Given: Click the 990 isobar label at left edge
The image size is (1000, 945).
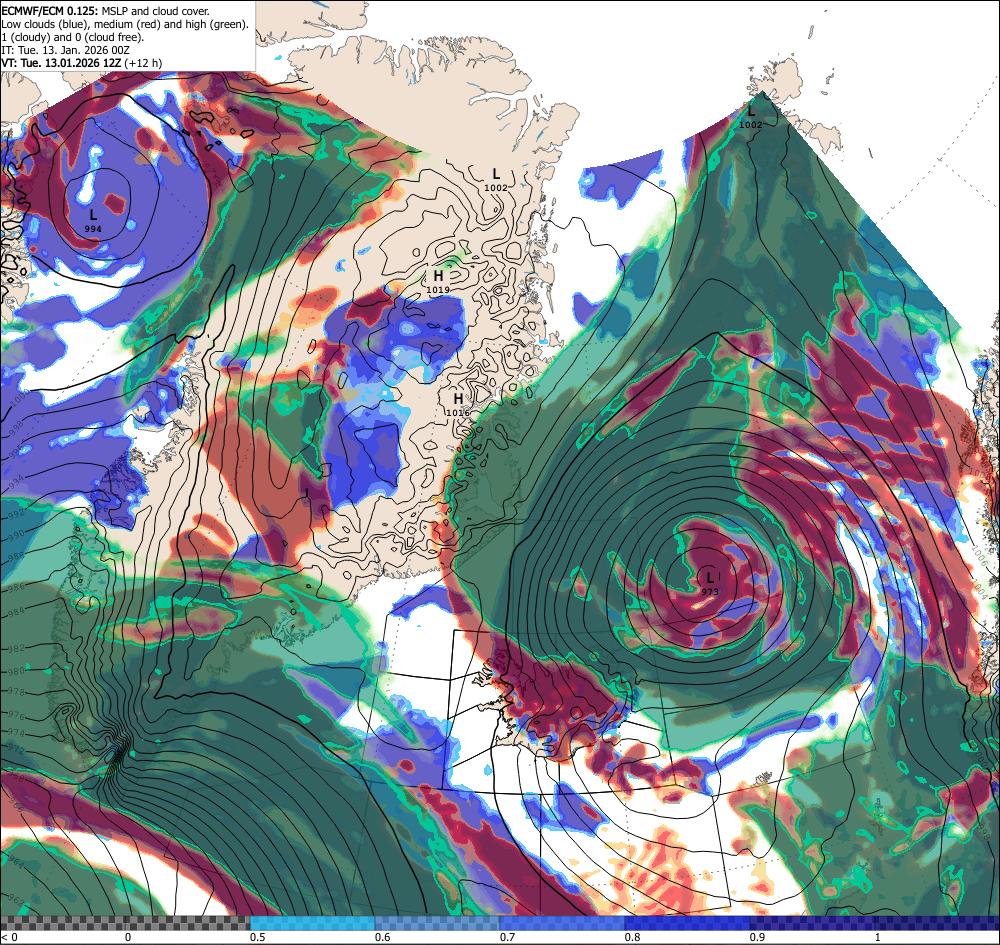Looking at the screenshot, I should click(x=15, y=534).
